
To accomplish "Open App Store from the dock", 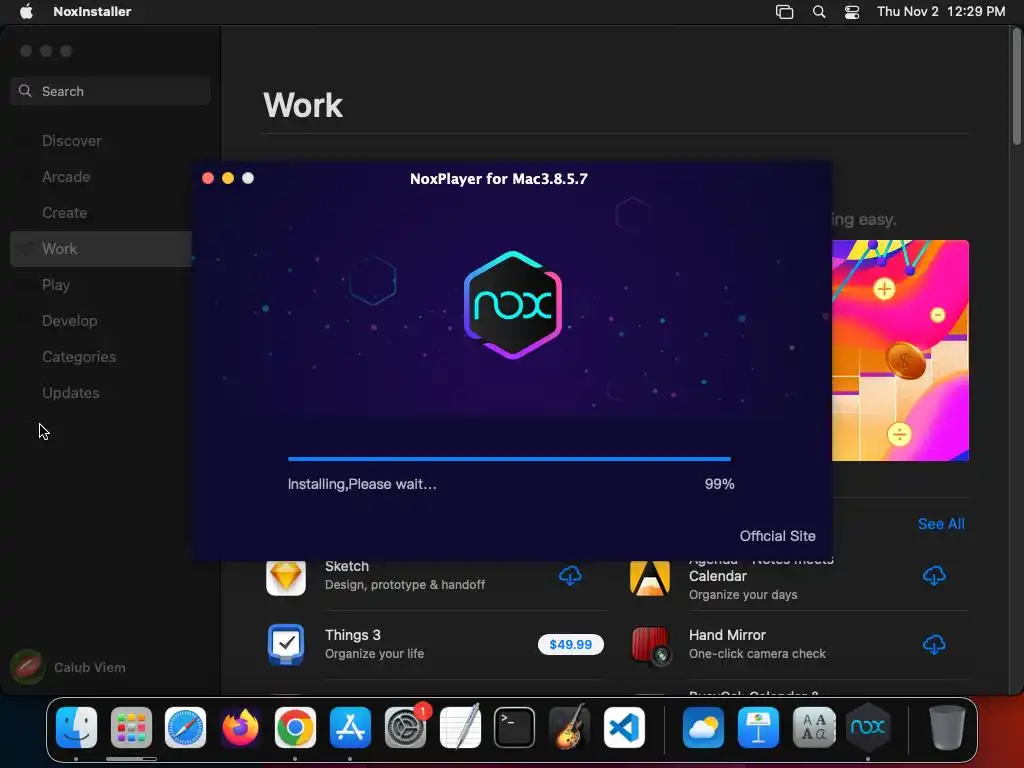I will tap(350, 727).
